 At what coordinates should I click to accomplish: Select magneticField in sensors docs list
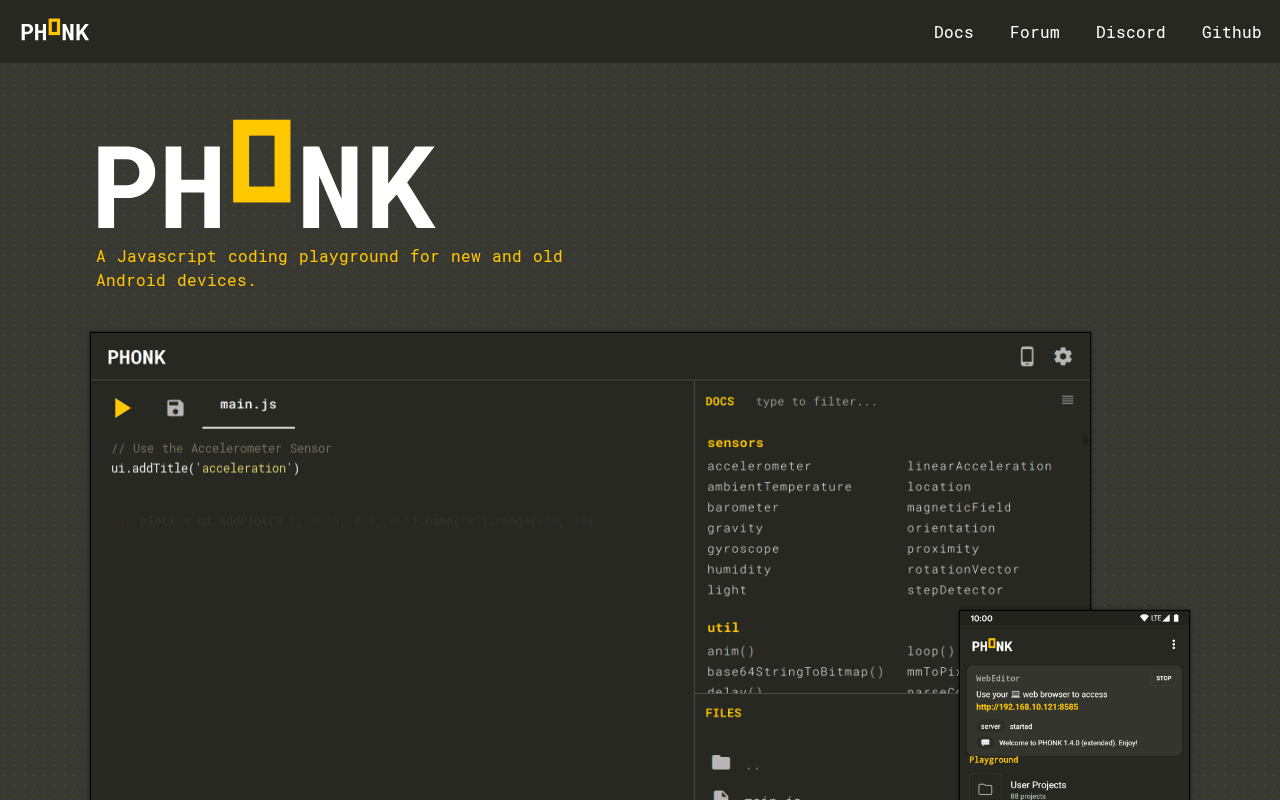click(959, 508)
